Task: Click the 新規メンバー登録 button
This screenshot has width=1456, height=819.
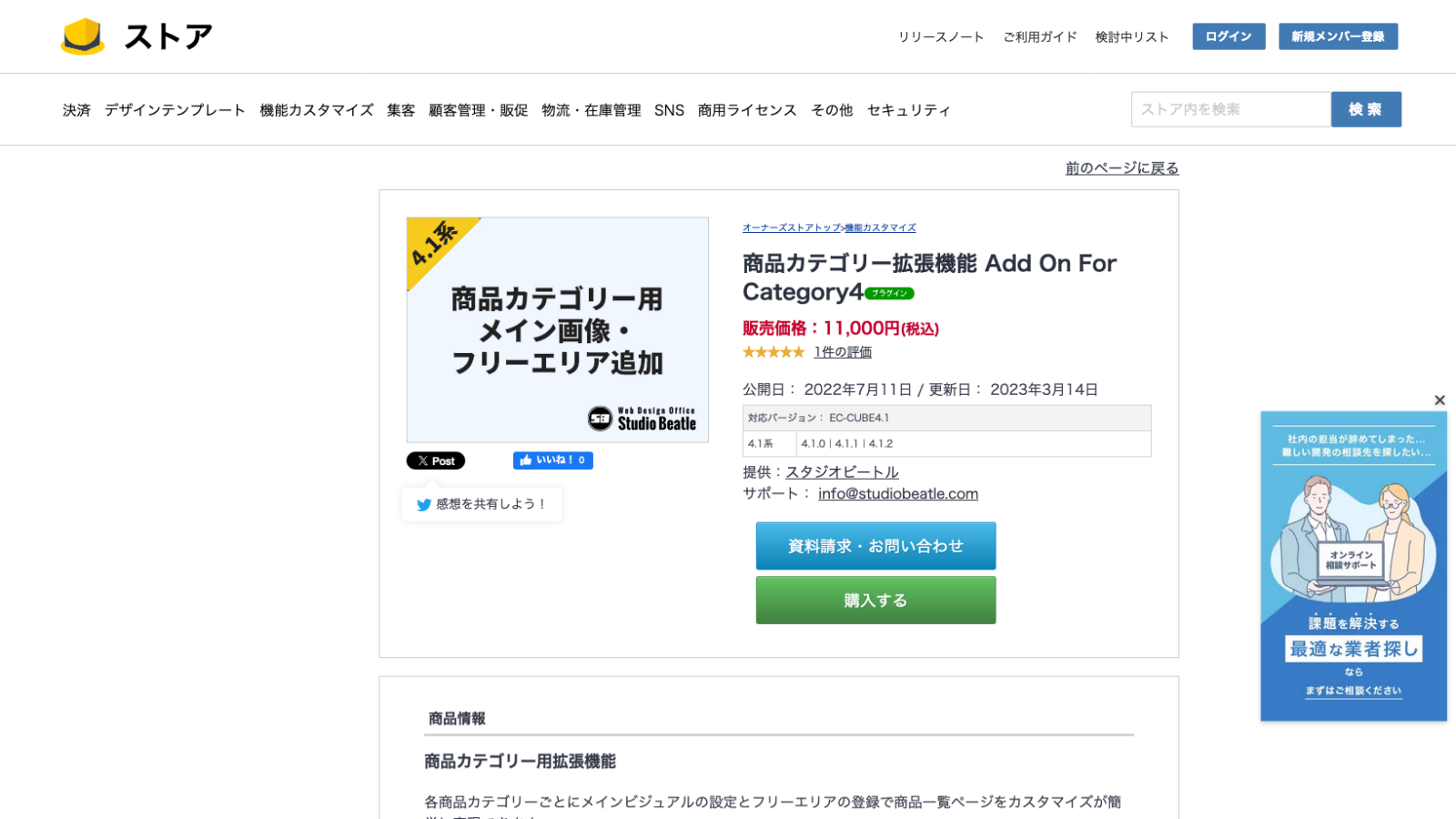Action: pos(1338,36)
